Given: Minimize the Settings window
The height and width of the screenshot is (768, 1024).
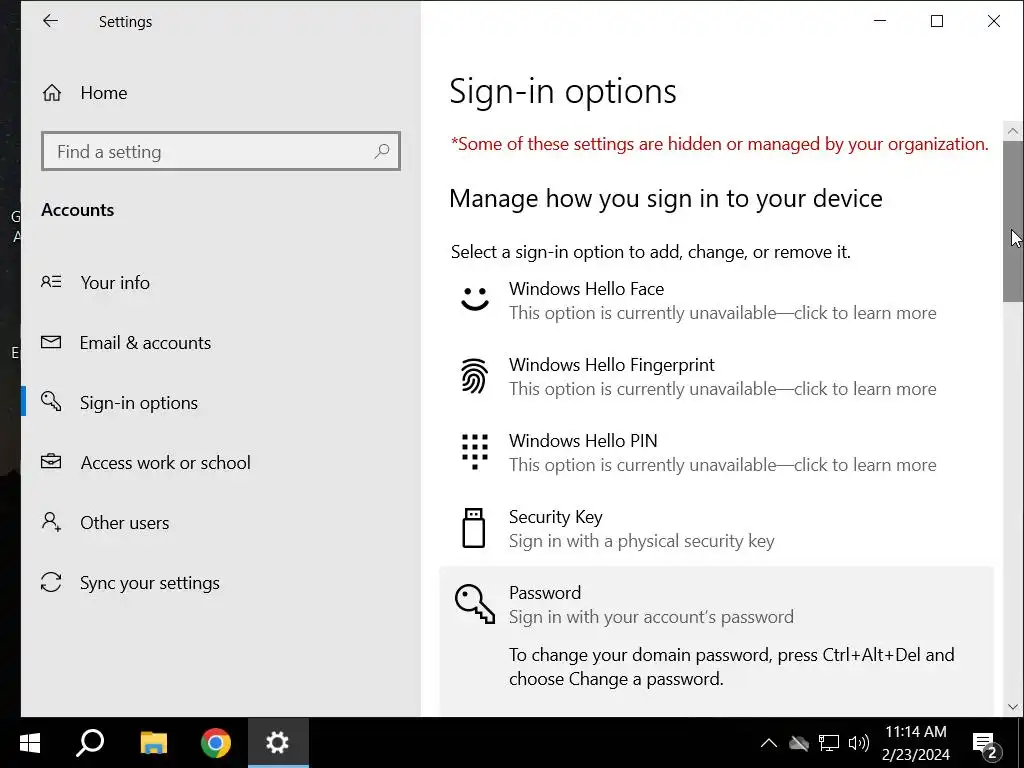Looking at the screenshot, I should pos(880,21).
